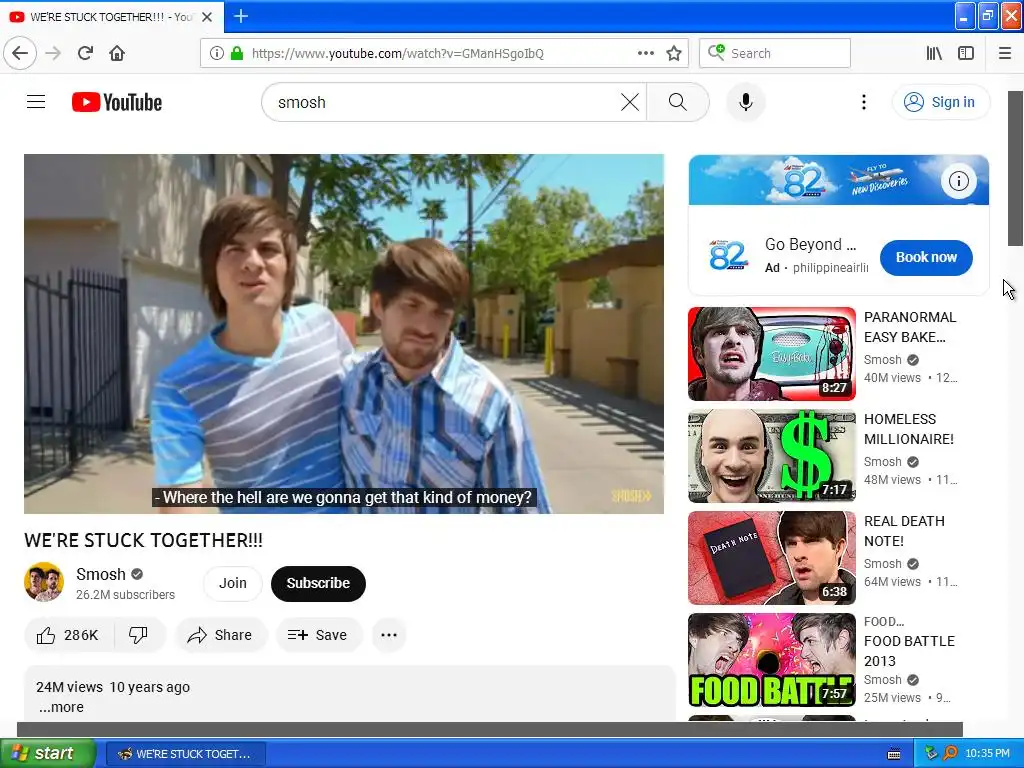Open the Windows start menu
Image resolution: width=1024 pixels, height=768 pixels.
click(48, 753)
